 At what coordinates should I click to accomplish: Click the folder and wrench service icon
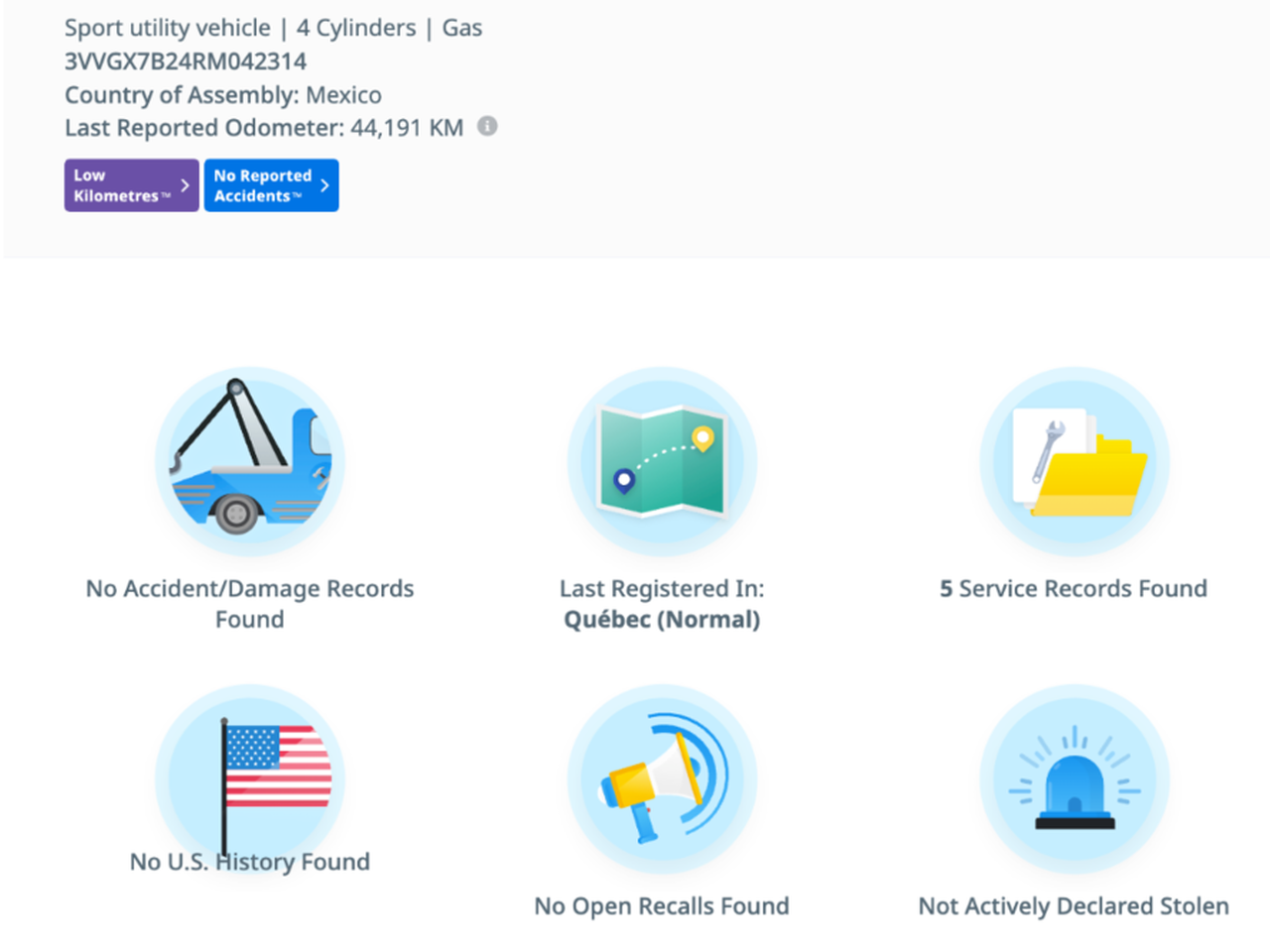pyautogui.click(x=1075, y=461)
